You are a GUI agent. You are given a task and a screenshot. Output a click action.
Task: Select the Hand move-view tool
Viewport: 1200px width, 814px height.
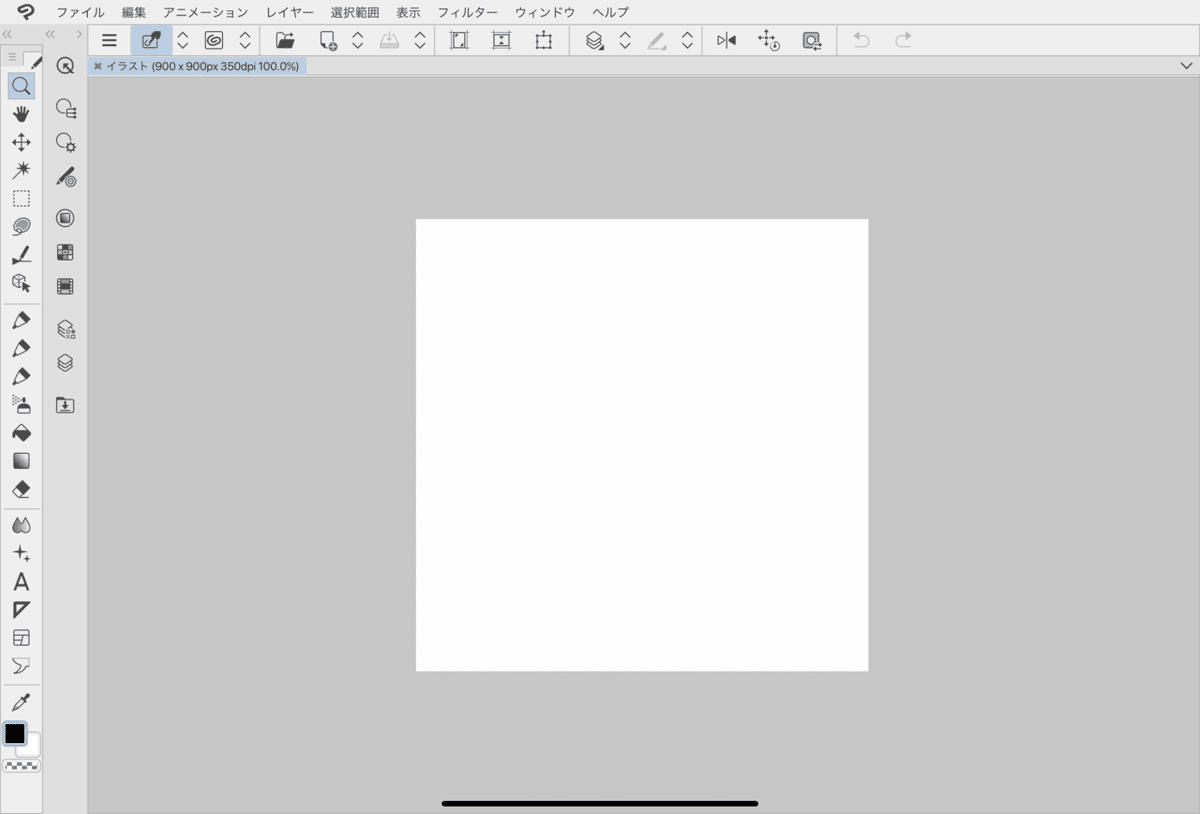[x=21, y=114]
